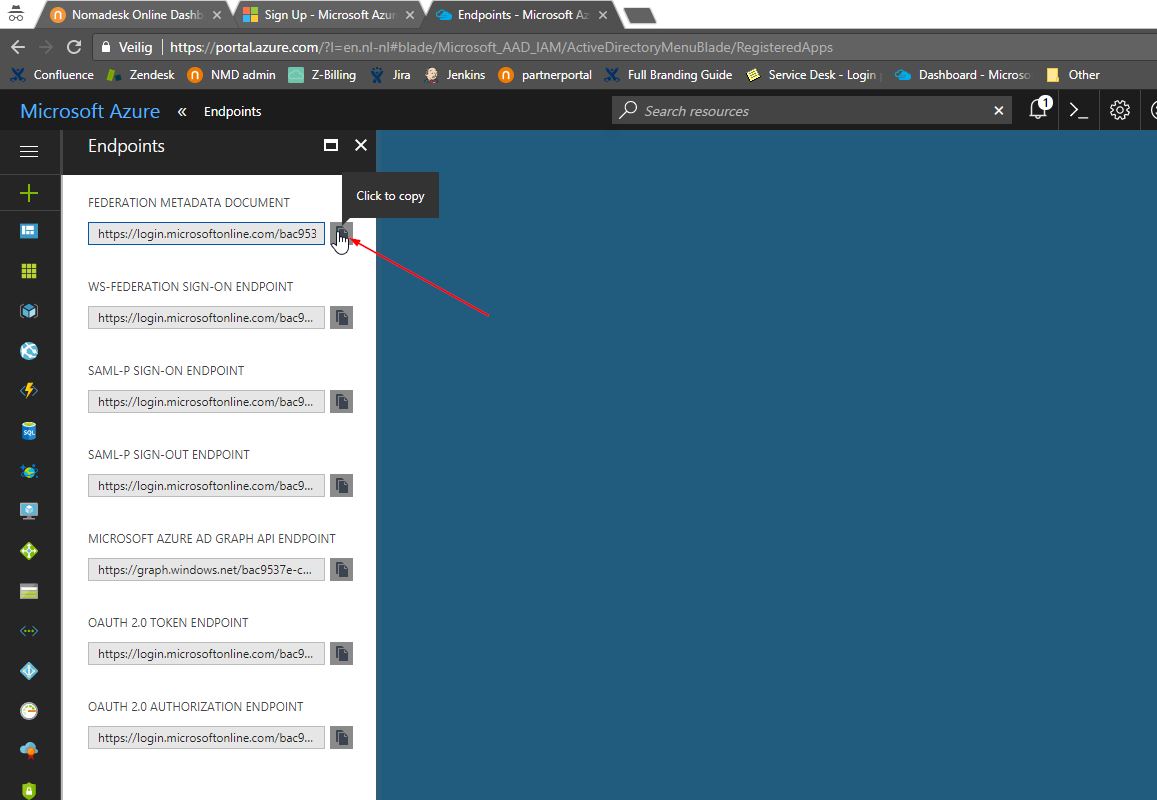Copy the WS-Federation Sign-On Endpoint URL
This screenshot has width=1157, height=800.
[x=341, y=318]
